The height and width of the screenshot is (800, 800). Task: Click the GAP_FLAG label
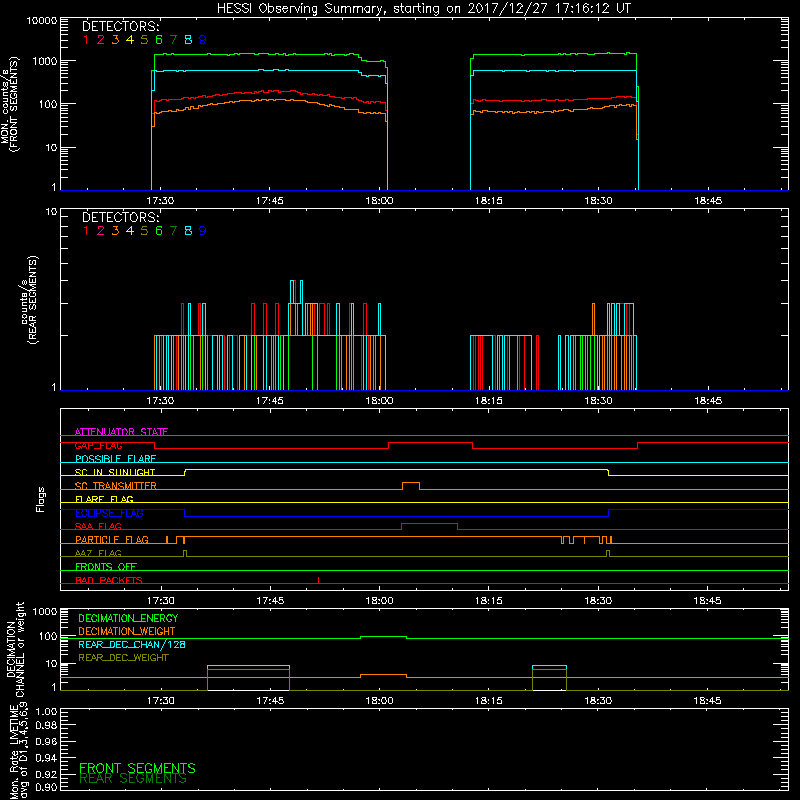tap(98, 445)
